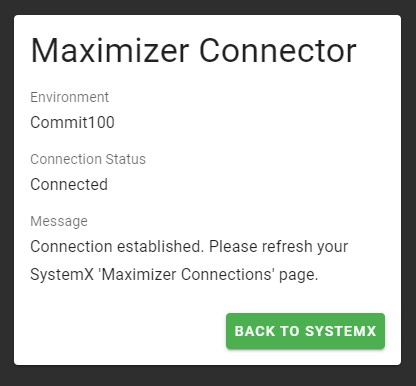Click the 'Please refresh your' text

coord(278,246)
